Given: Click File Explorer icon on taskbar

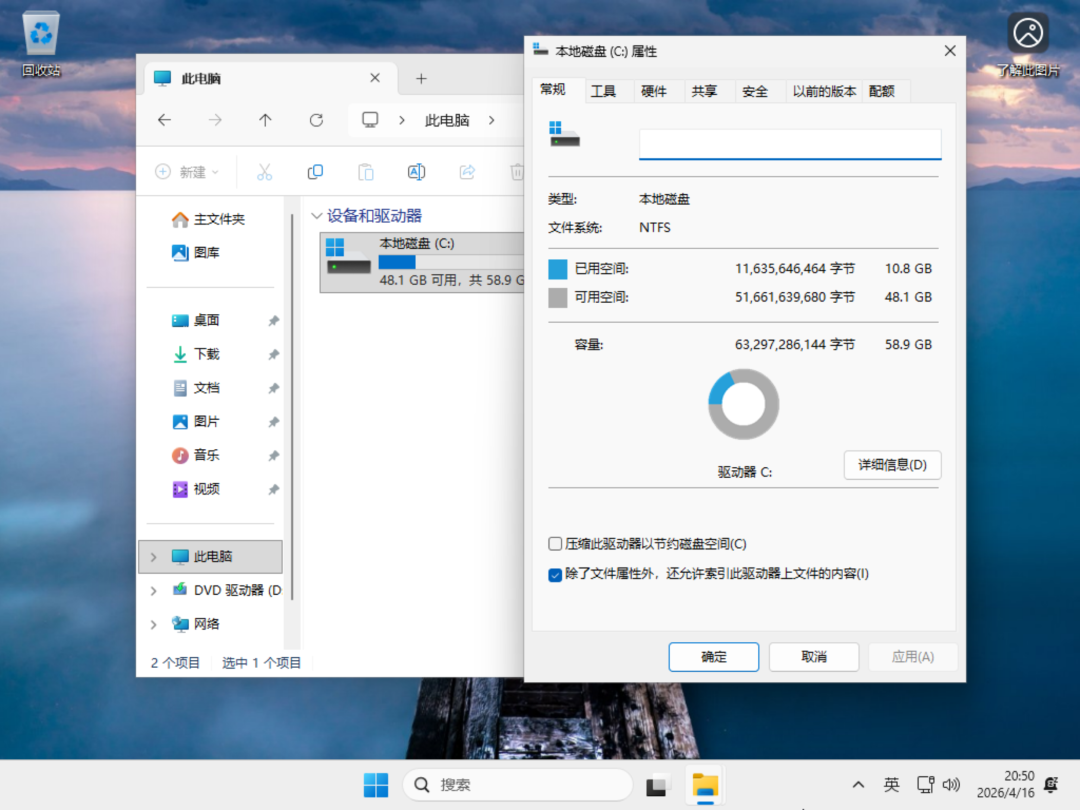Looking at the screenshot, I should tap(705, 785).
